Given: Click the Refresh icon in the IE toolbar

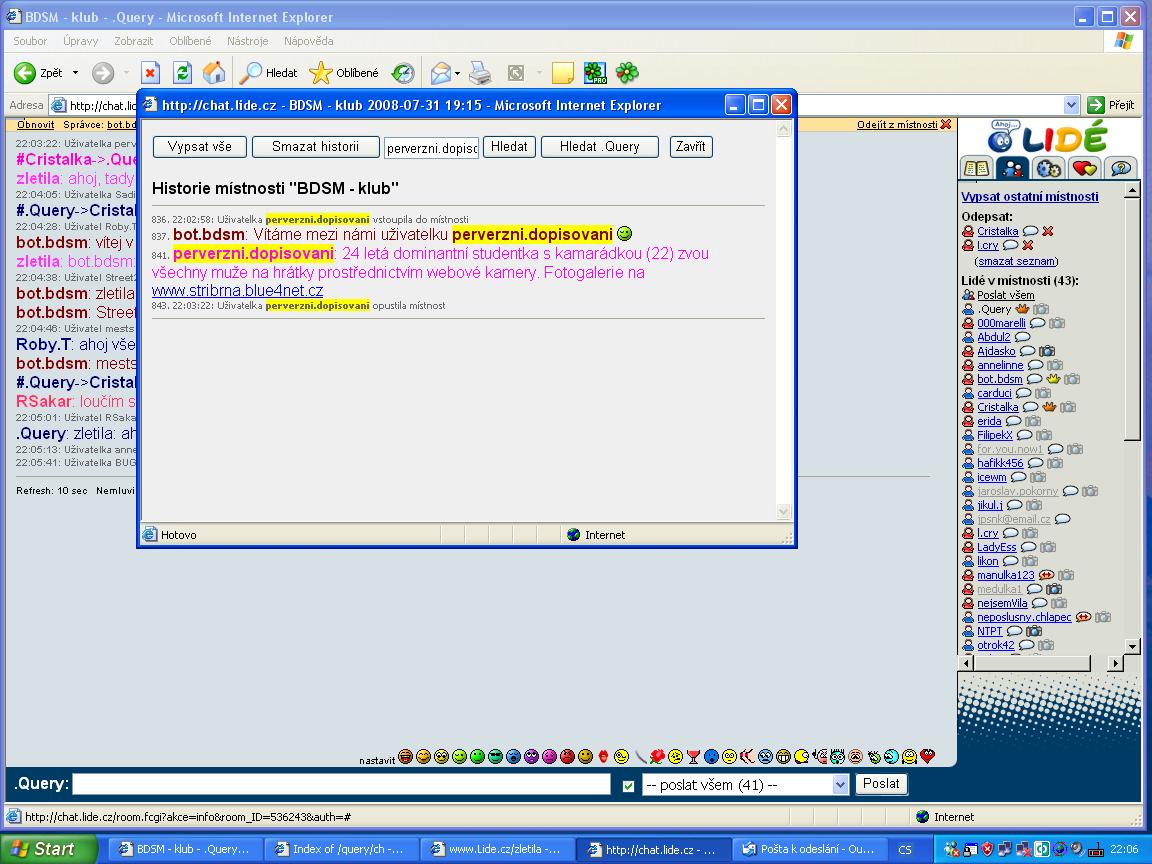Looking at the screenshot, I should point(182,73).
